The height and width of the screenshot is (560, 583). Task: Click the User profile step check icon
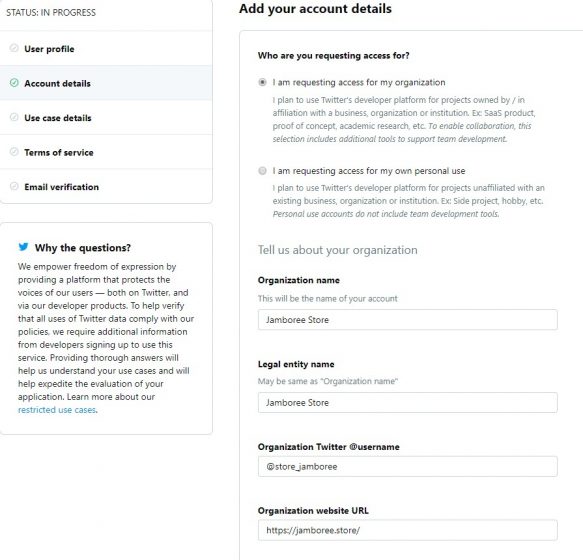pos(14,48)
